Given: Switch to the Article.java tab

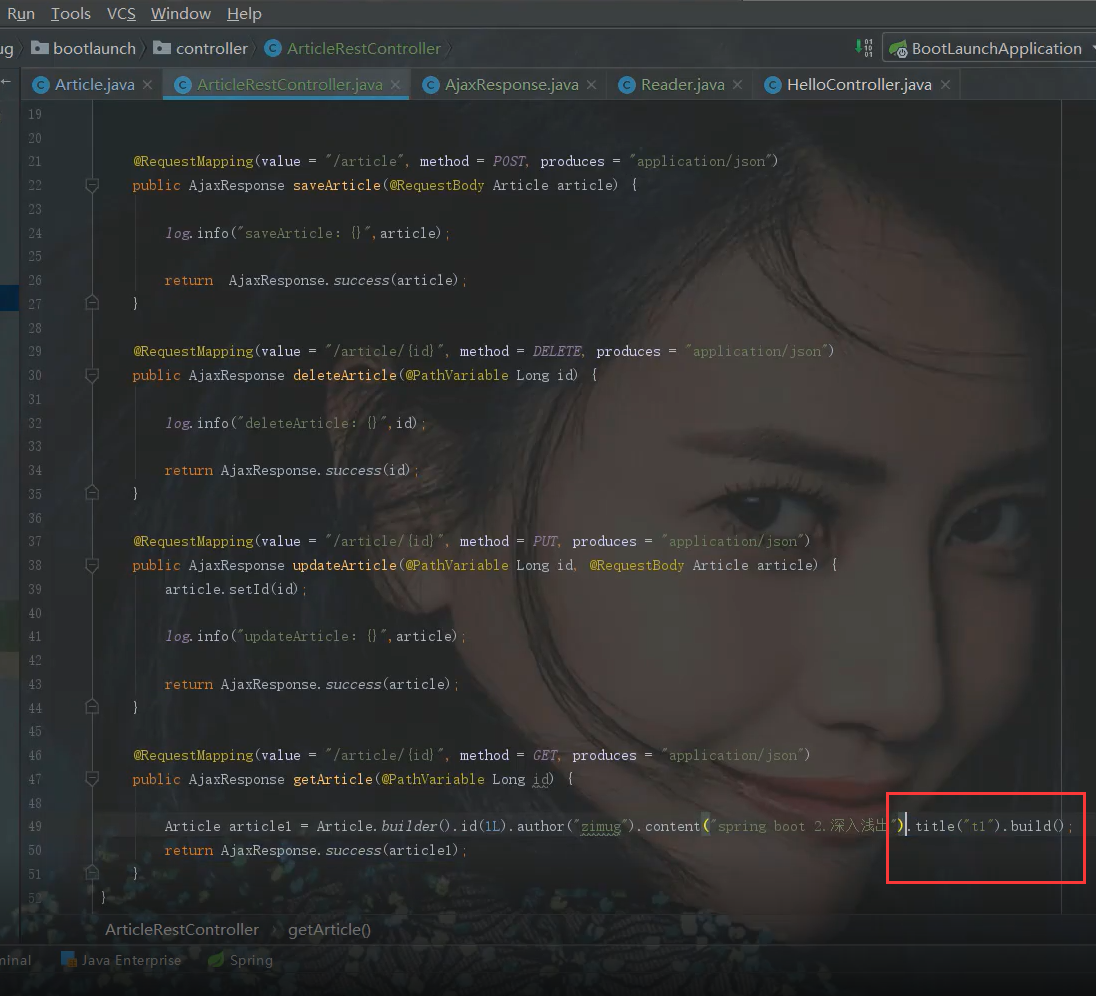Looking at the screenshot, I should click(x=94, y=85).
